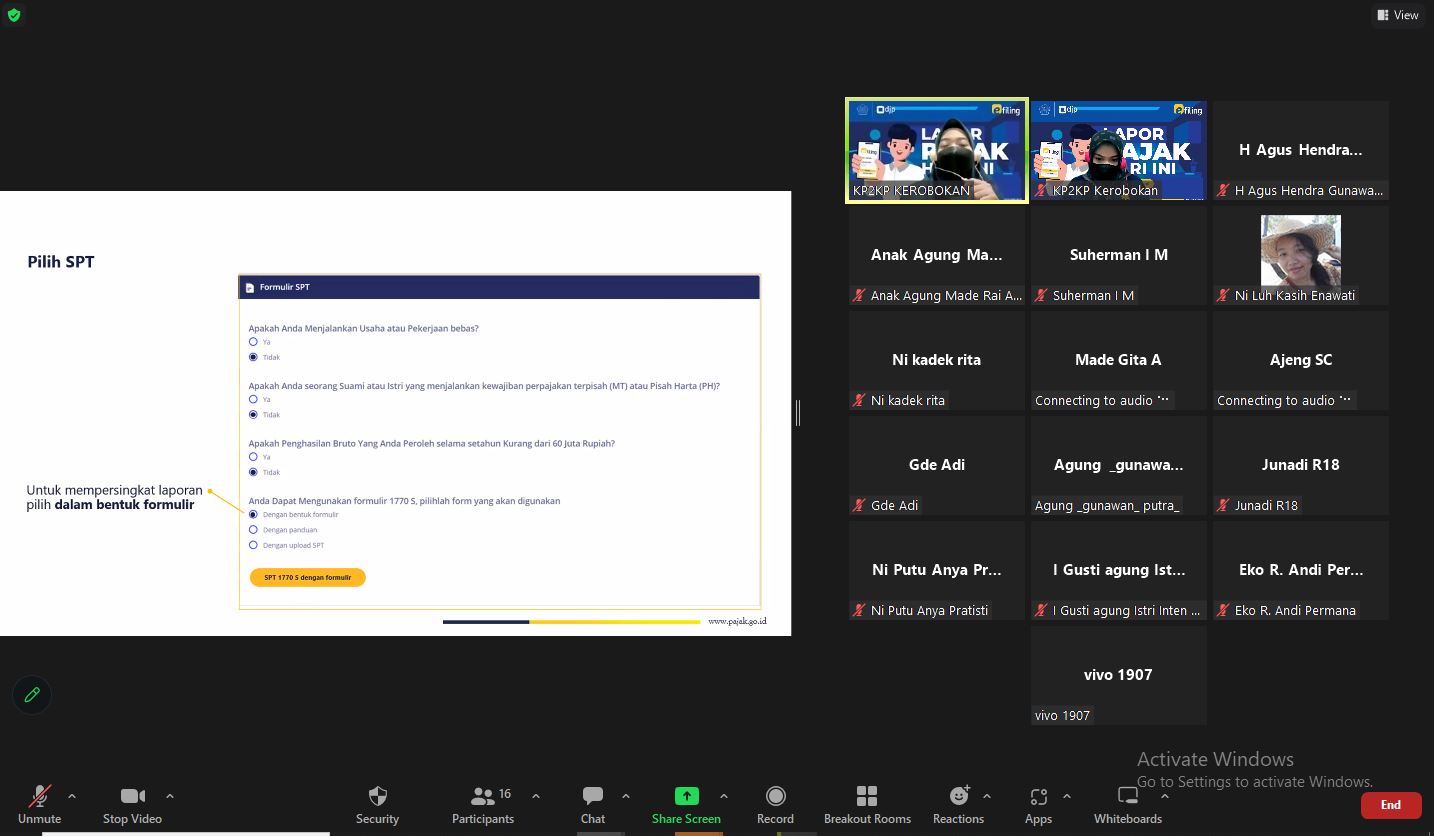Screen dimensions: 1434x836
Task: Select Ni Luh Kasih Enawati's video tile
Action: click(1300, 255)
